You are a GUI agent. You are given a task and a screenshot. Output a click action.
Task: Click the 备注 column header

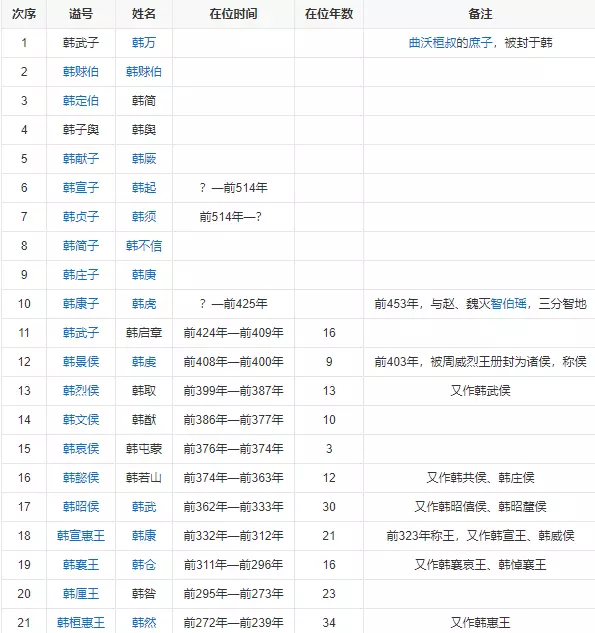[480, 14]
